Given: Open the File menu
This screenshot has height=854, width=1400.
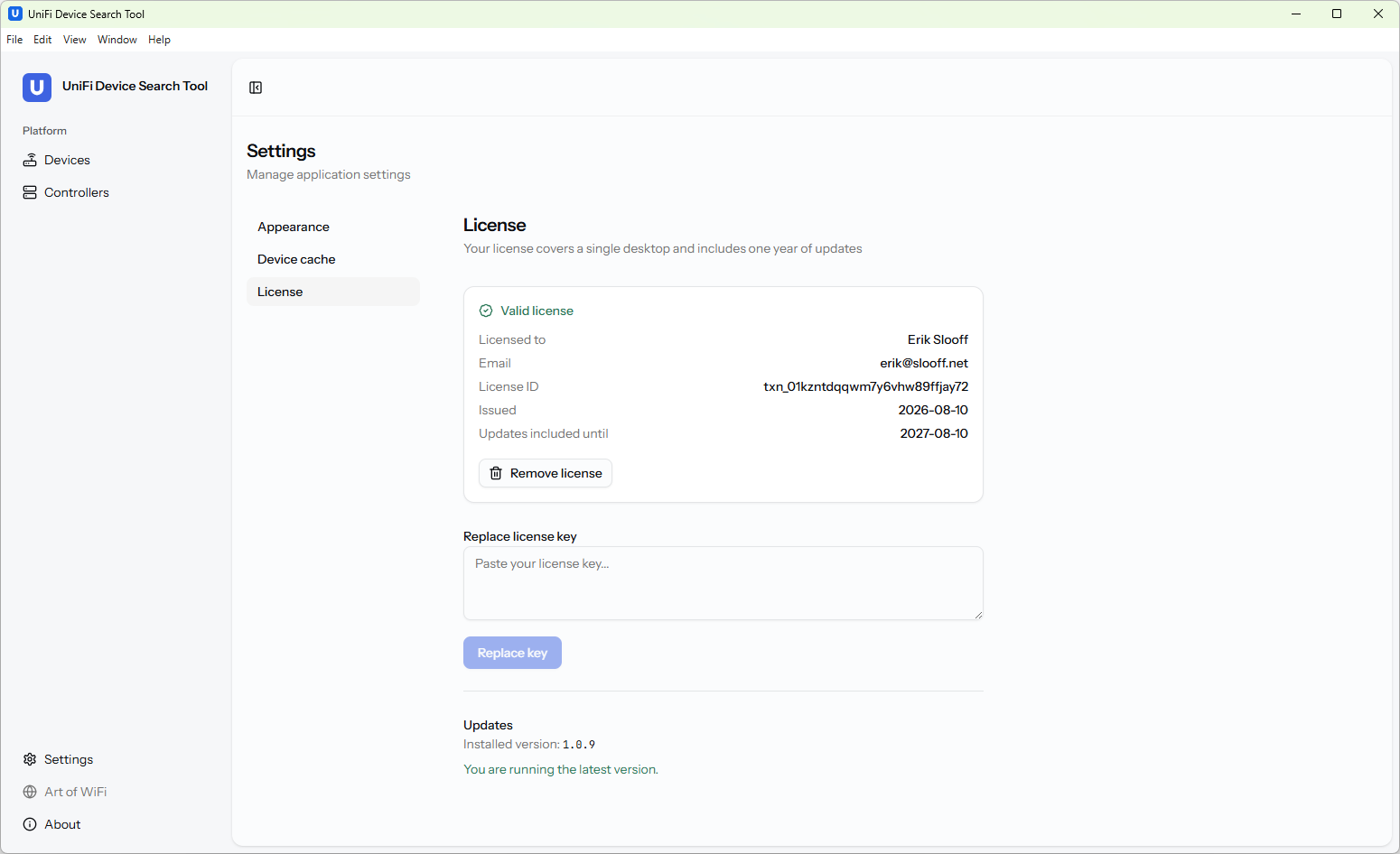Looking at the screenshot, I should click(14, 40).
